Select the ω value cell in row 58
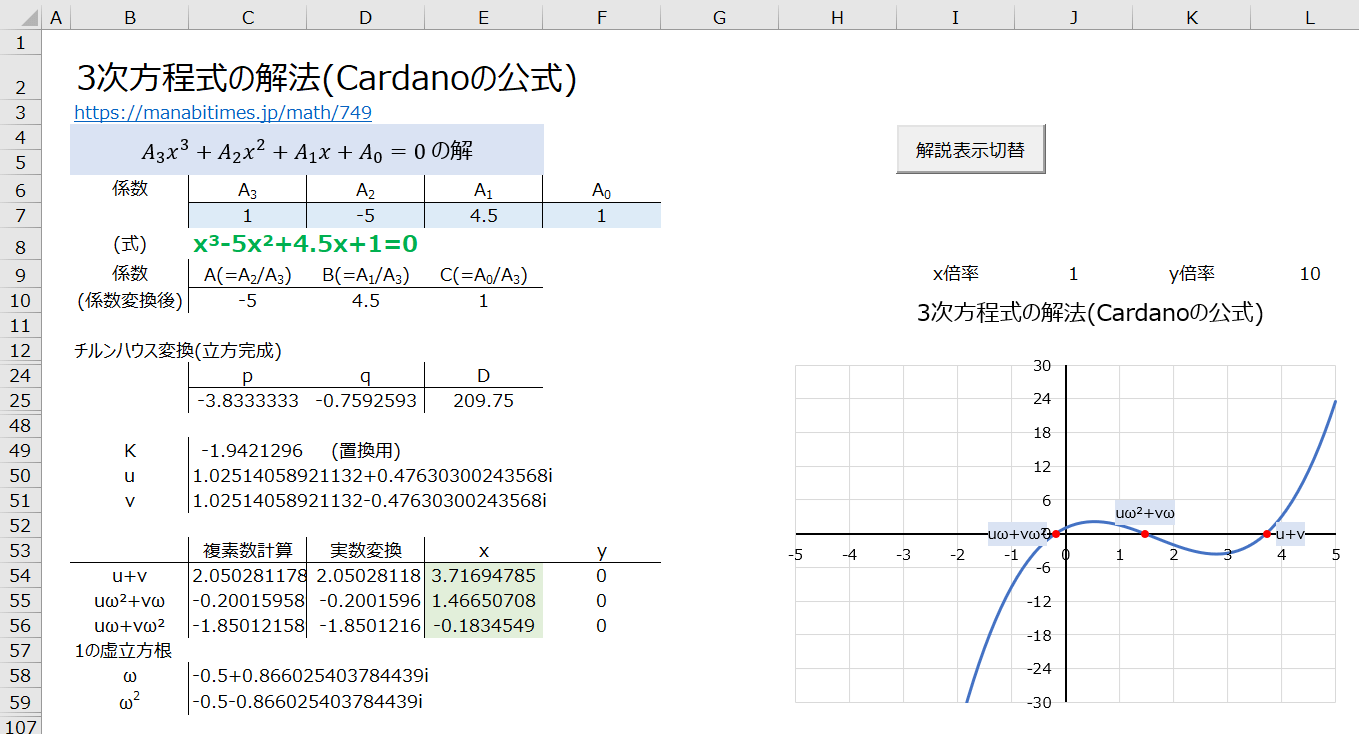The image size is (1359, 734). 308,676
